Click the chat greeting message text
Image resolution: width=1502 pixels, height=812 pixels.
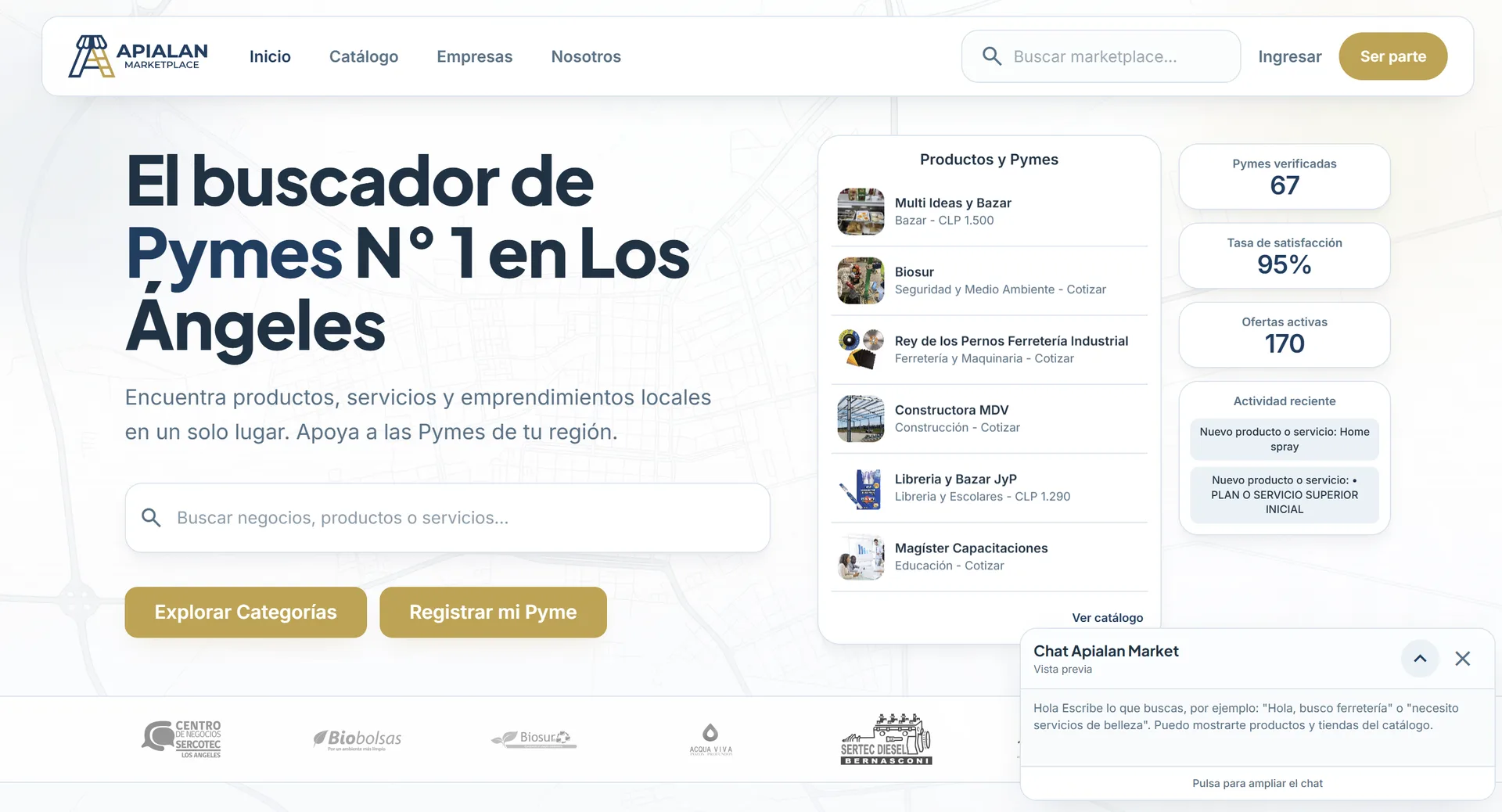pyautogui.click(x=1246, y=717)
